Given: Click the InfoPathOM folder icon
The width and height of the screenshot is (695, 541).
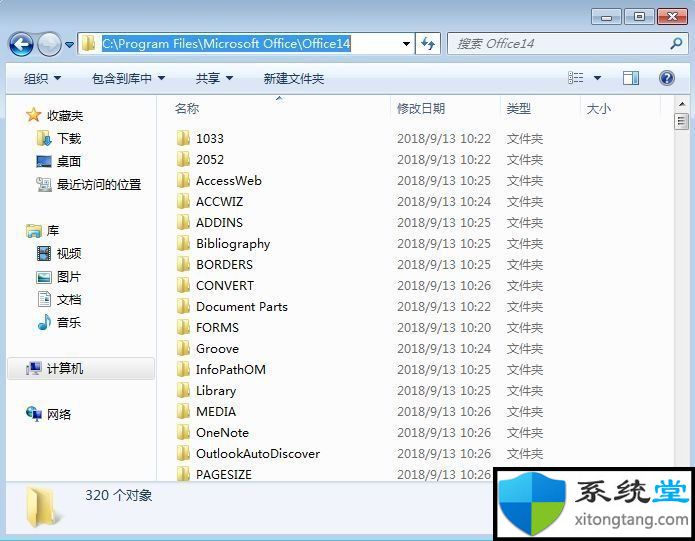Looking at the screenshot, I should click(x=183, y=369).
